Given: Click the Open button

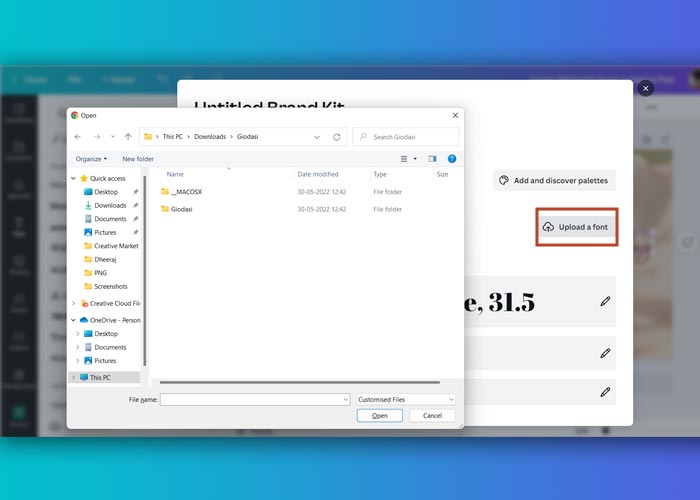Looking at the screenshot, I should pyautogui.click(x=379, y=416).
